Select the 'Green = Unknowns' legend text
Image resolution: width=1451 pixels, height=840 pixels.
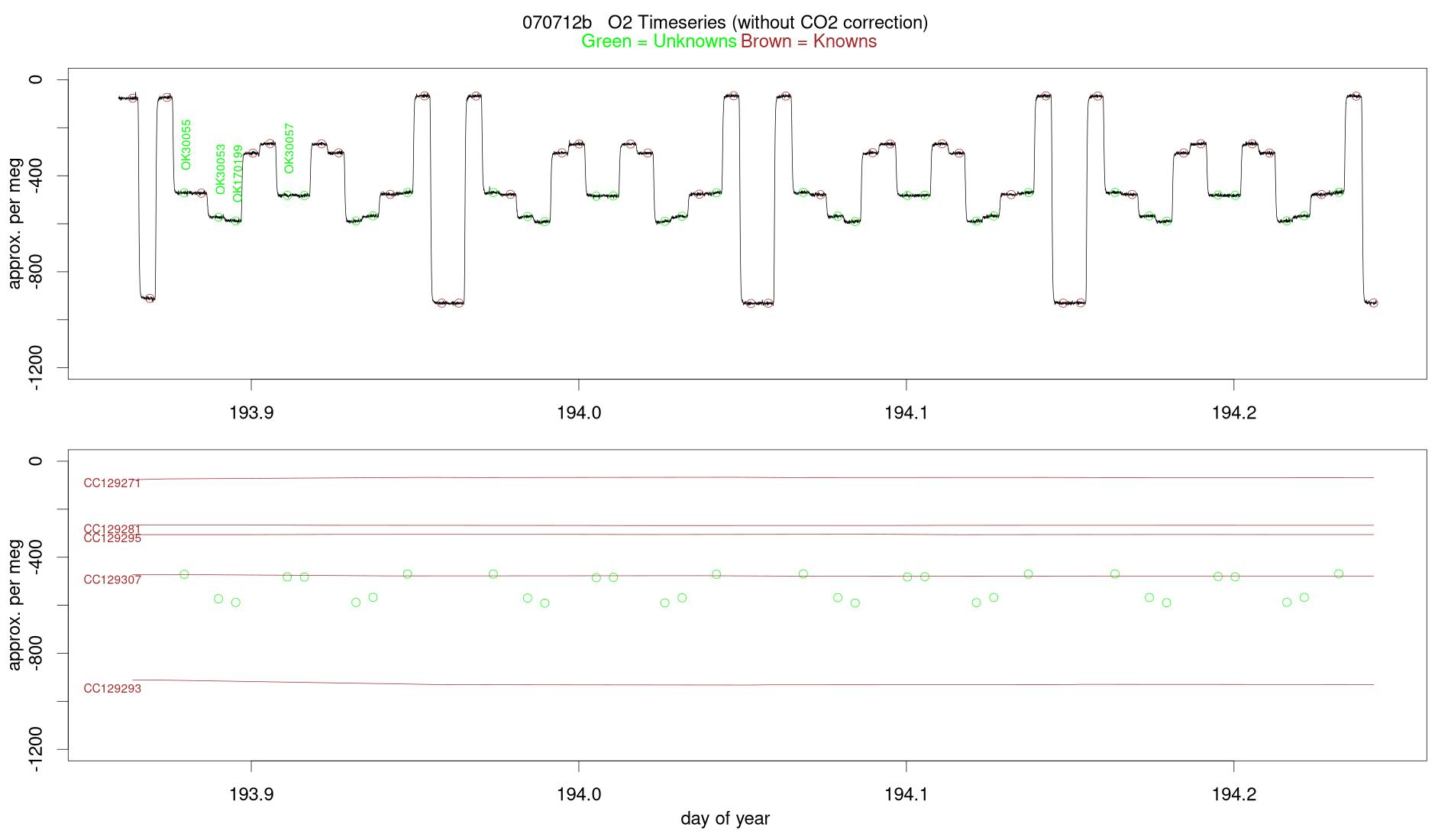tap(659, 41)
